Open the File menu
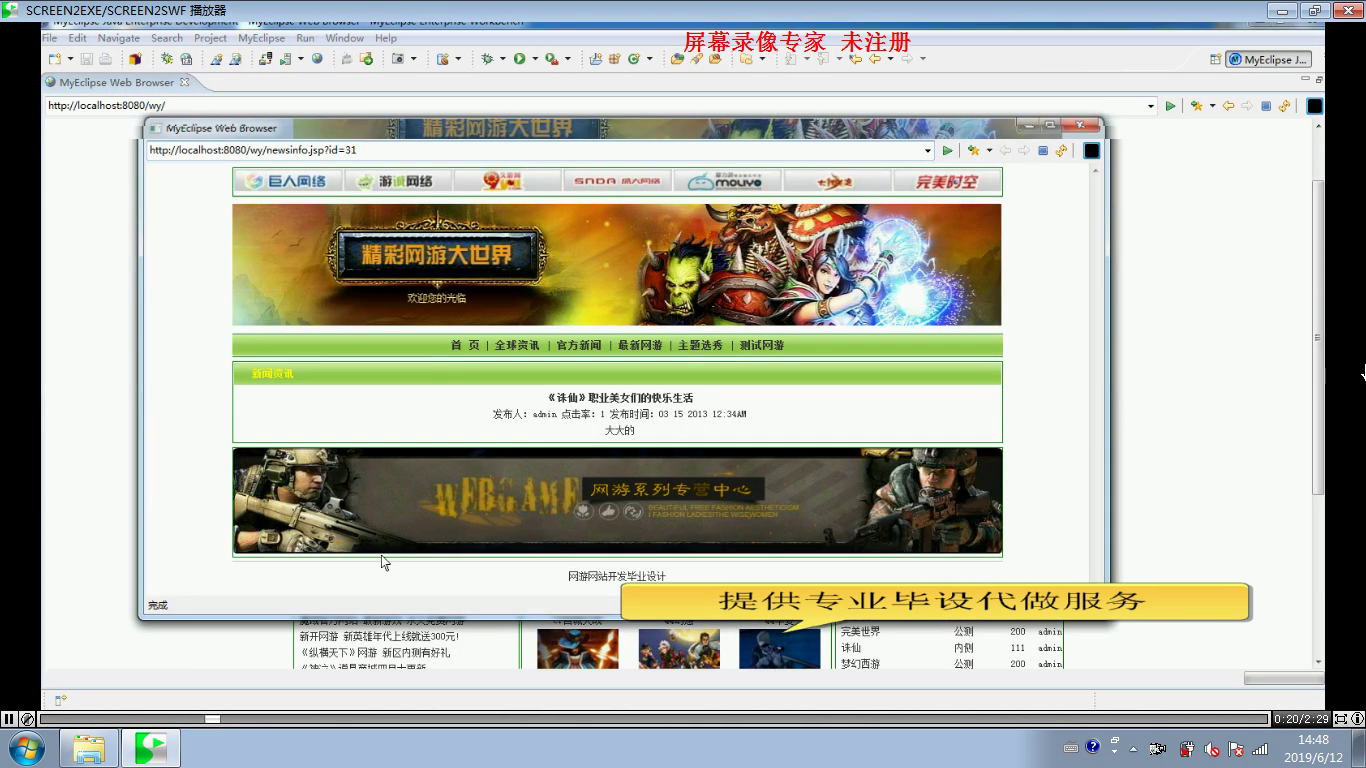 [x=49, y=38]
